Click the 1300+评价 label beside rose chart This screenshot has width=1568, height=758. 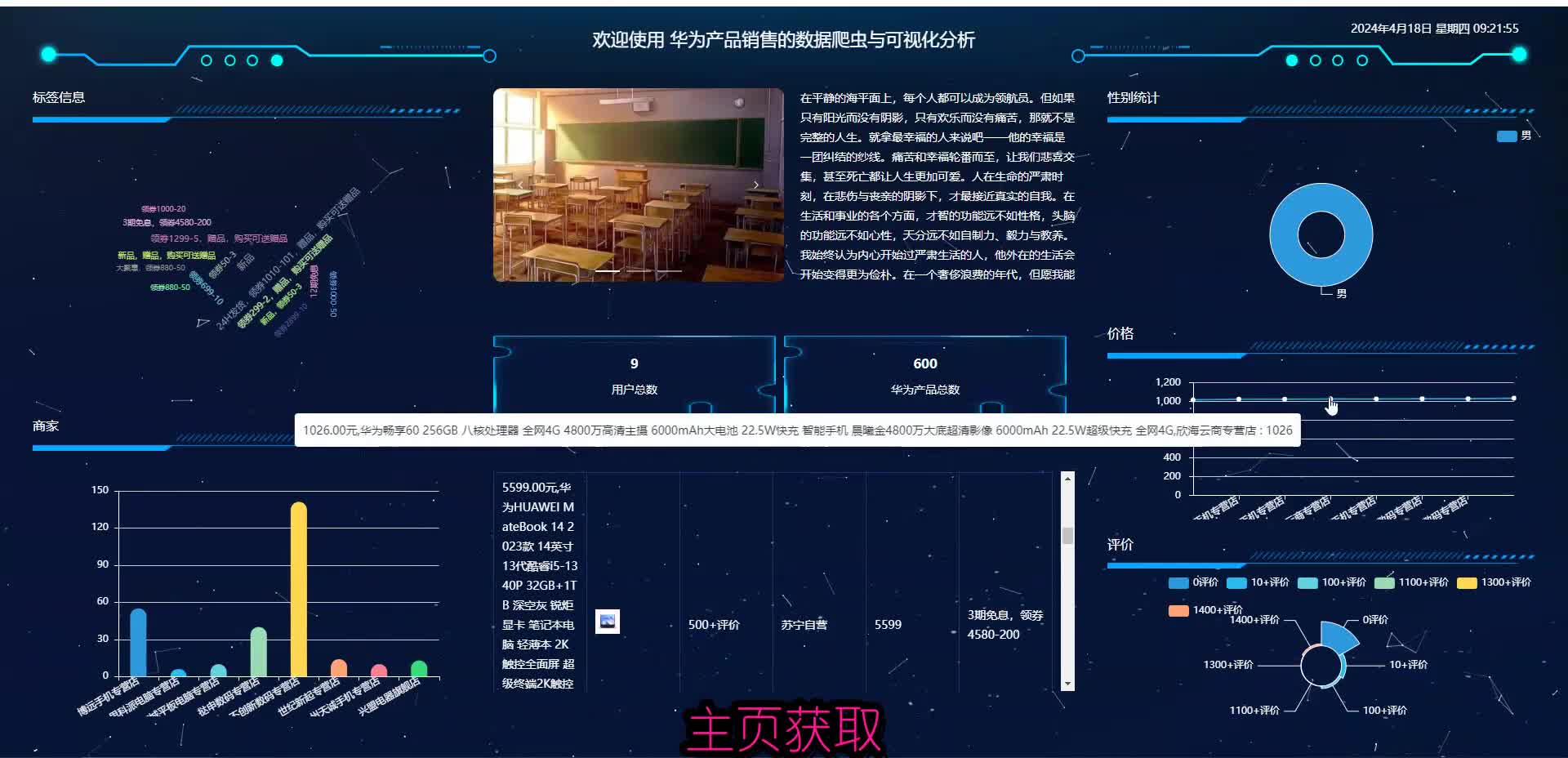click(x=1227, y=664)
